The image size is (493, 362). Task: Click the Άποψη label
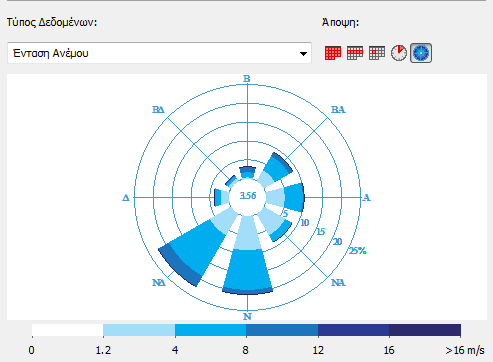coord(340,23)
